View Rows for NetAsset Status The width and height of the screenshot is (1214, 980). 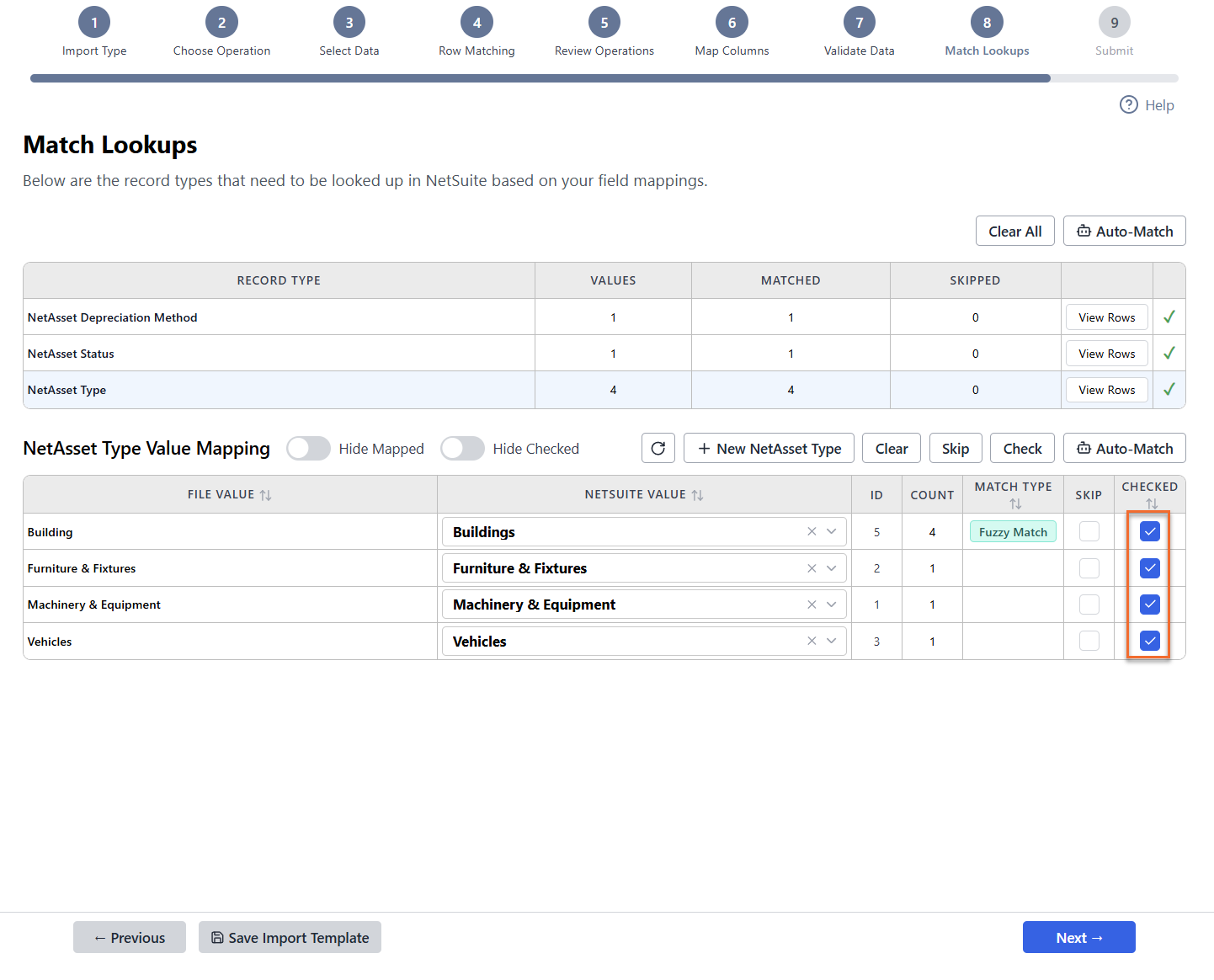coord(1107,354)
